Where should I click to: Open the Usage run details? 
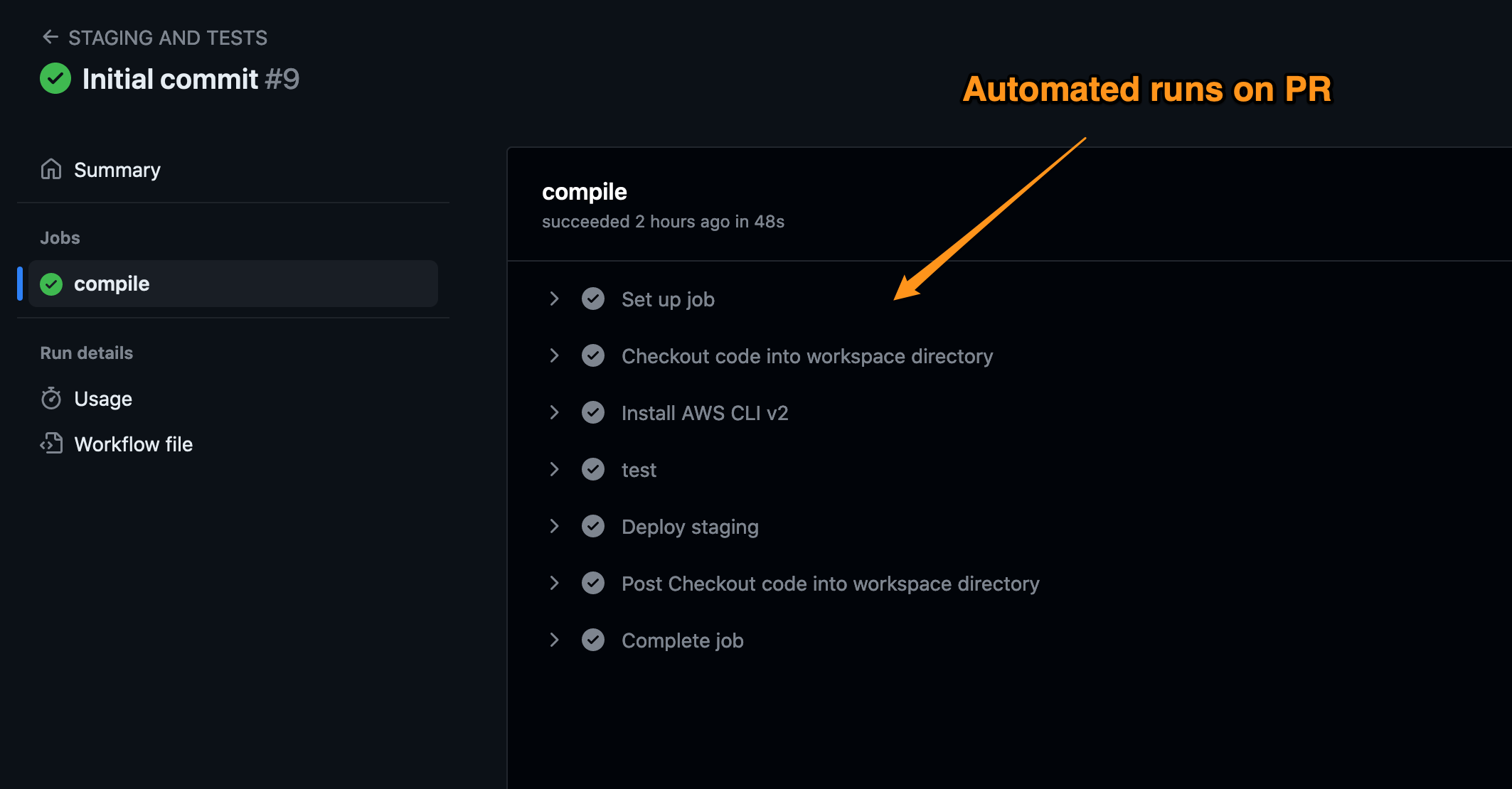(103, 399)
